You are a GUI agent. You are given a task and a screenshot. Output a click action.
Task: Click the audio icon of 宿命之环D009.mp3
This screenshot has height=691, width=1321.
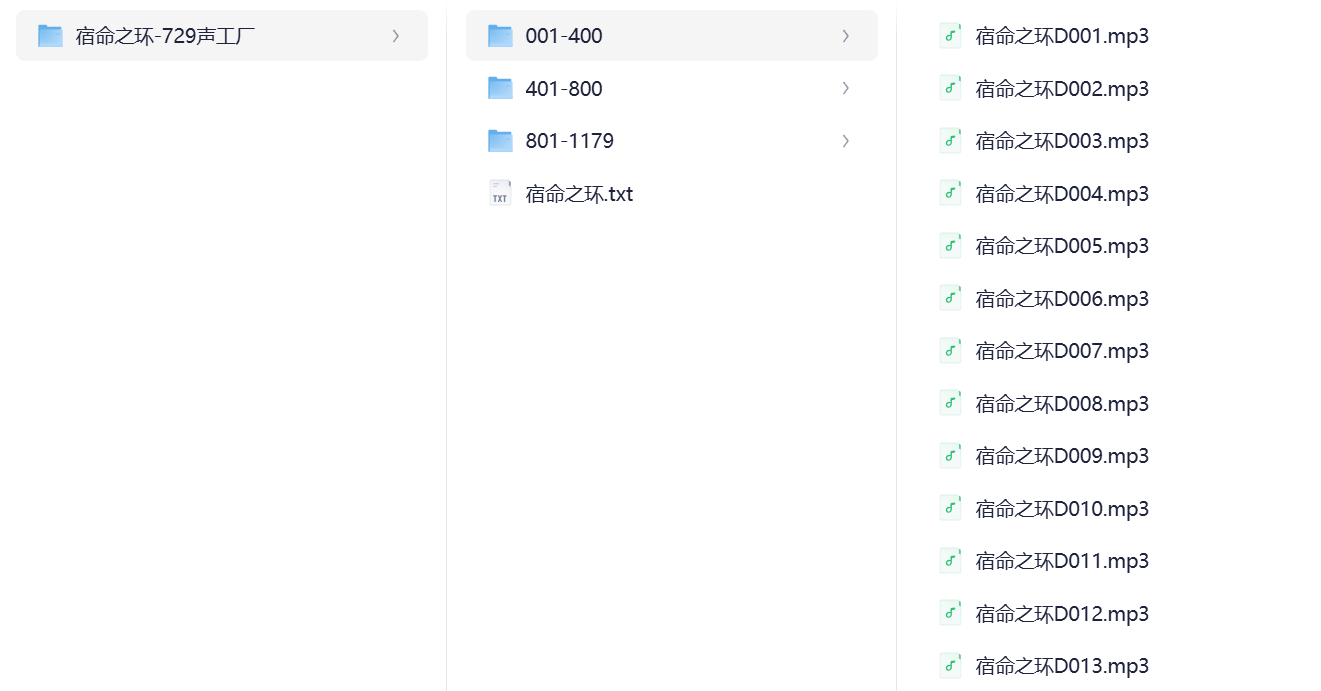point(950,456)
